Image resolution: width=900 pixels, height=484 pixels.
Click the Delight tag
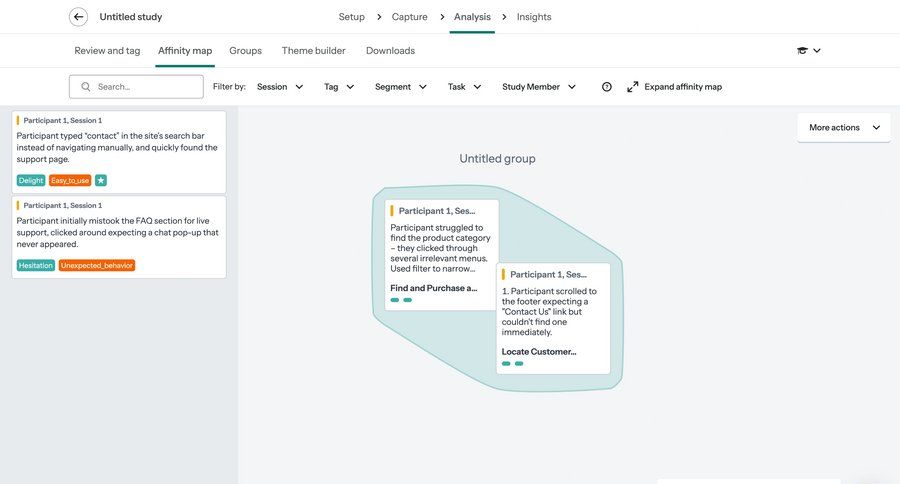(x=31, y=180)
